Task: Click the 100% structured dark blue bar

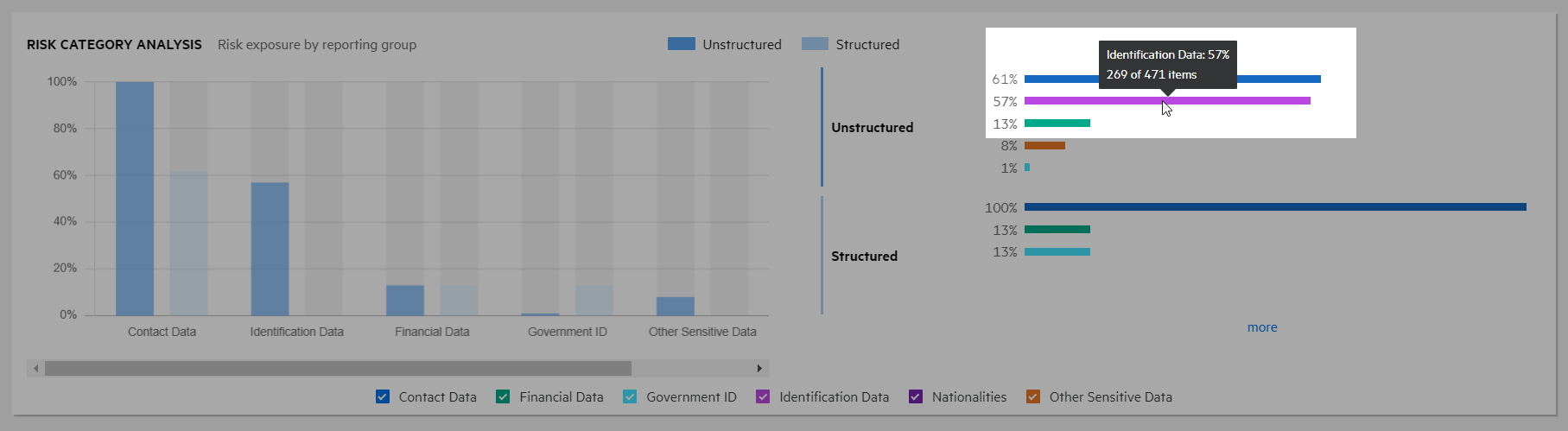Action: (1274, 207)
